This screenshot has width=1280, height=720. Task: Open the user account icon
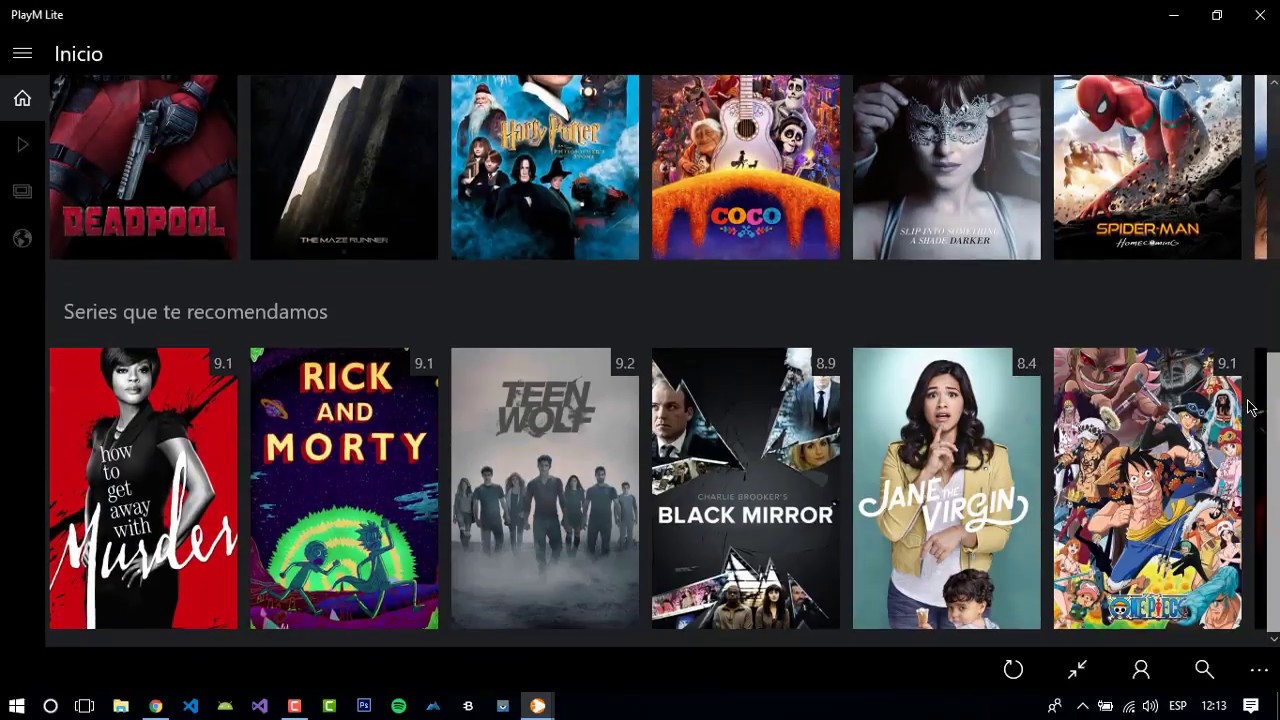[x=1141, y=670]
